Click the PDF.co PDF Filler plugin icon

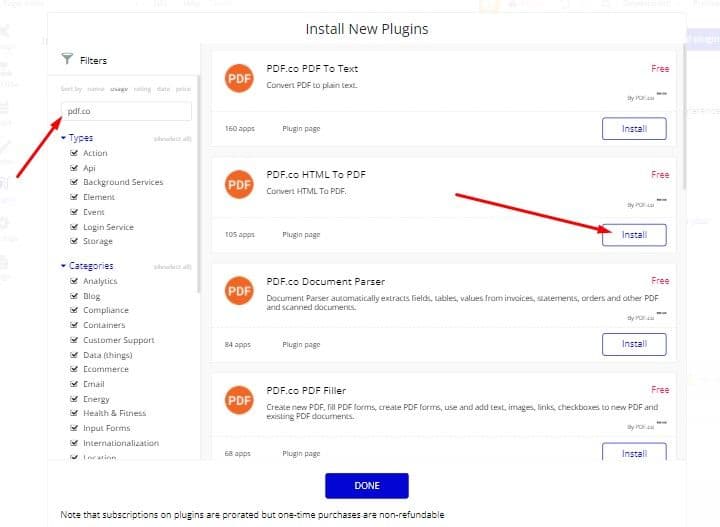pyautogui.click(x=239, y=400)
